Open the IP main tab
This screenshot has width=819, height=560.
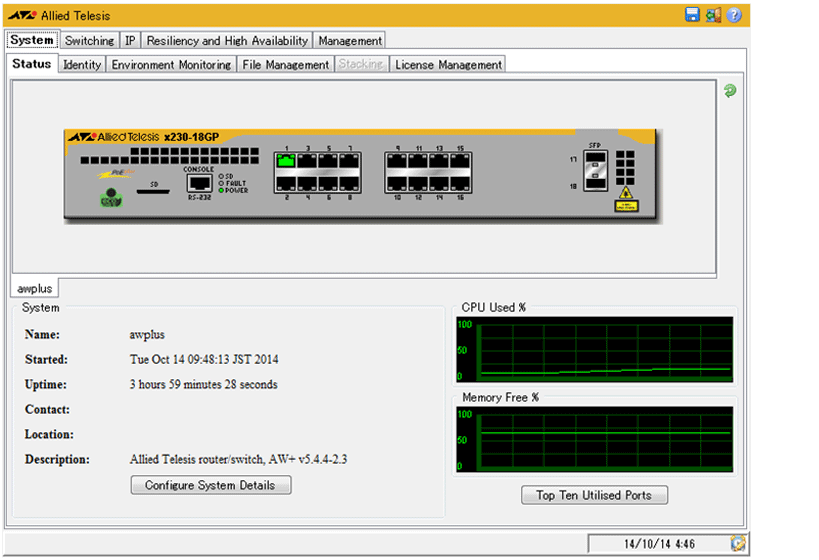click(130, 40)
